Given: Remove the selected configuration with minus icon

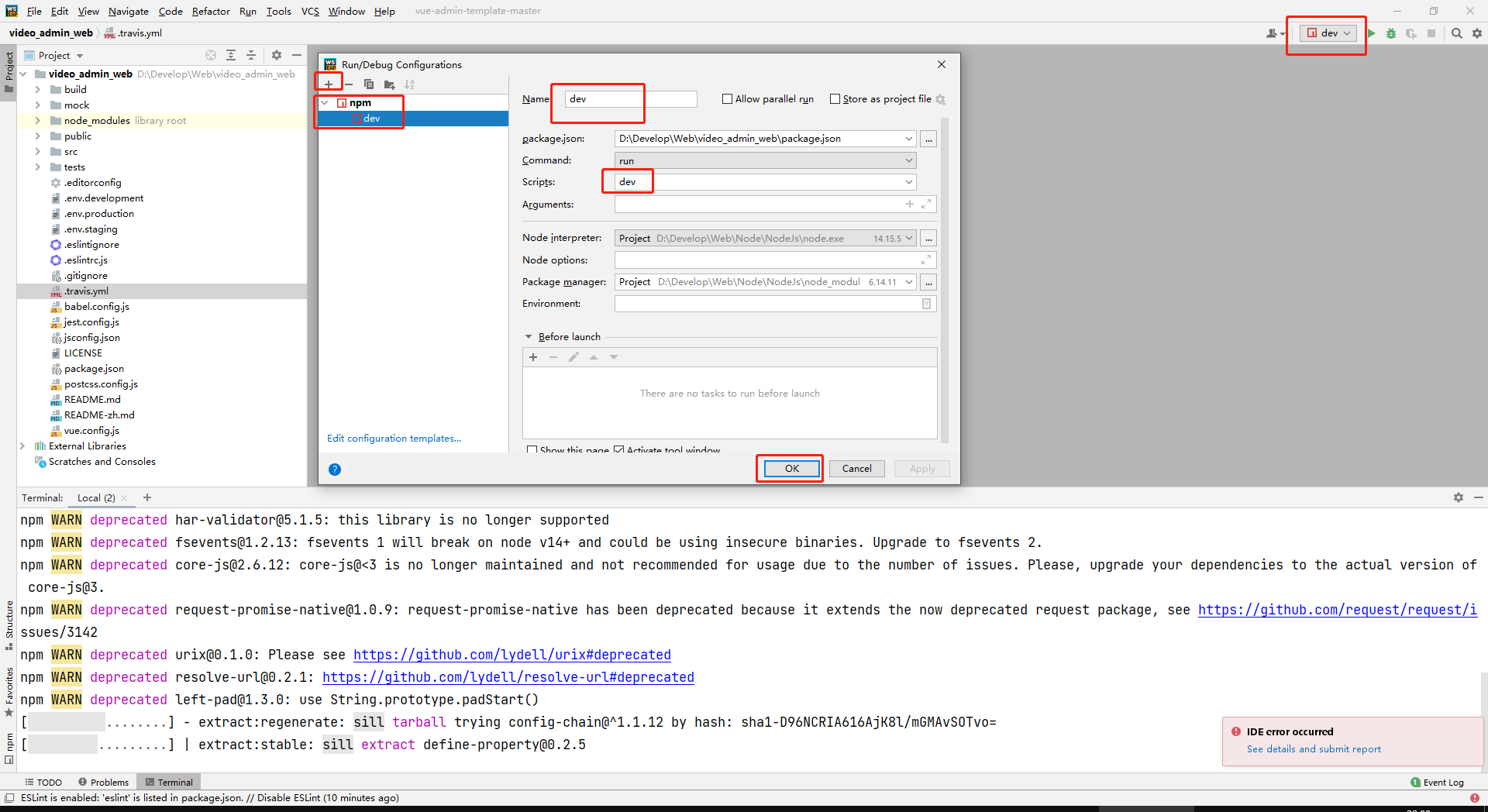Looking at the screenshot, I should click(x=349, y=84).
